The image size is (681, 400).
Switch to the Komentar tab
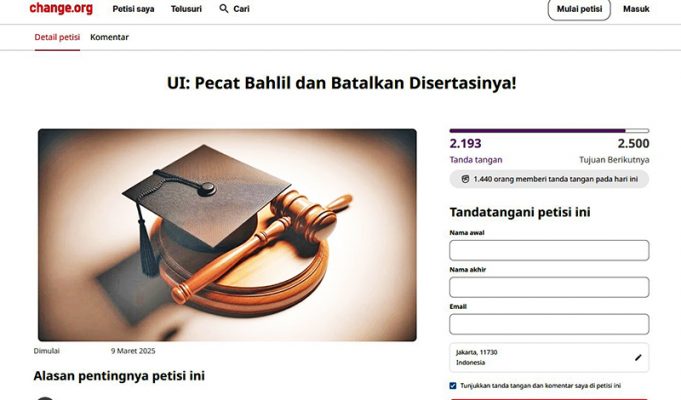click(109, 37)
